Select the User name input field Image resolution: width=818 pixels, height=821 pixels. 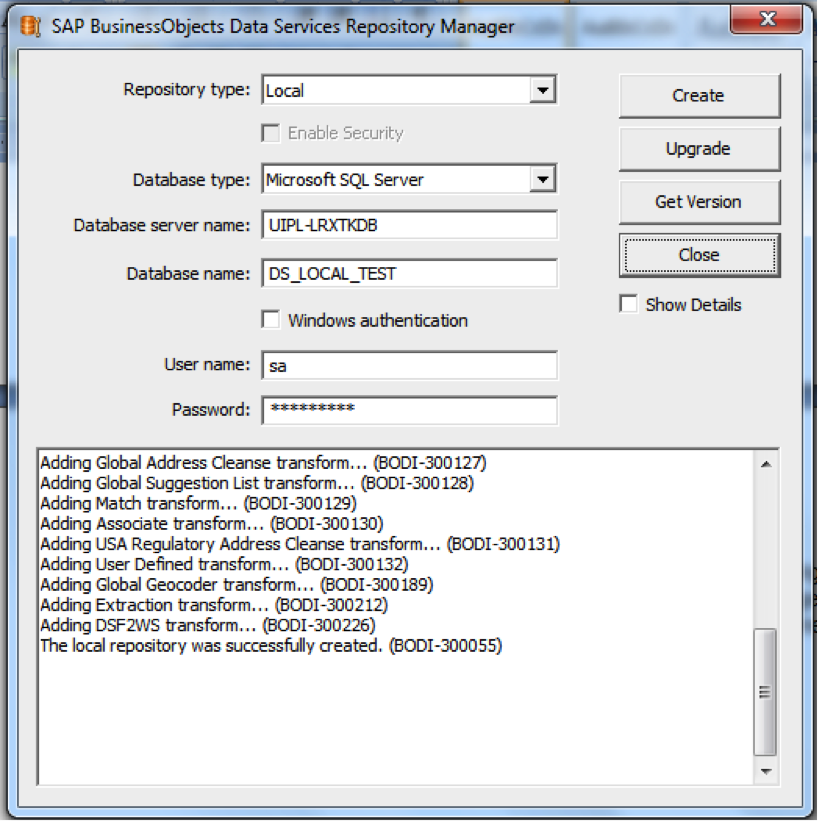[x=410, y=365]
